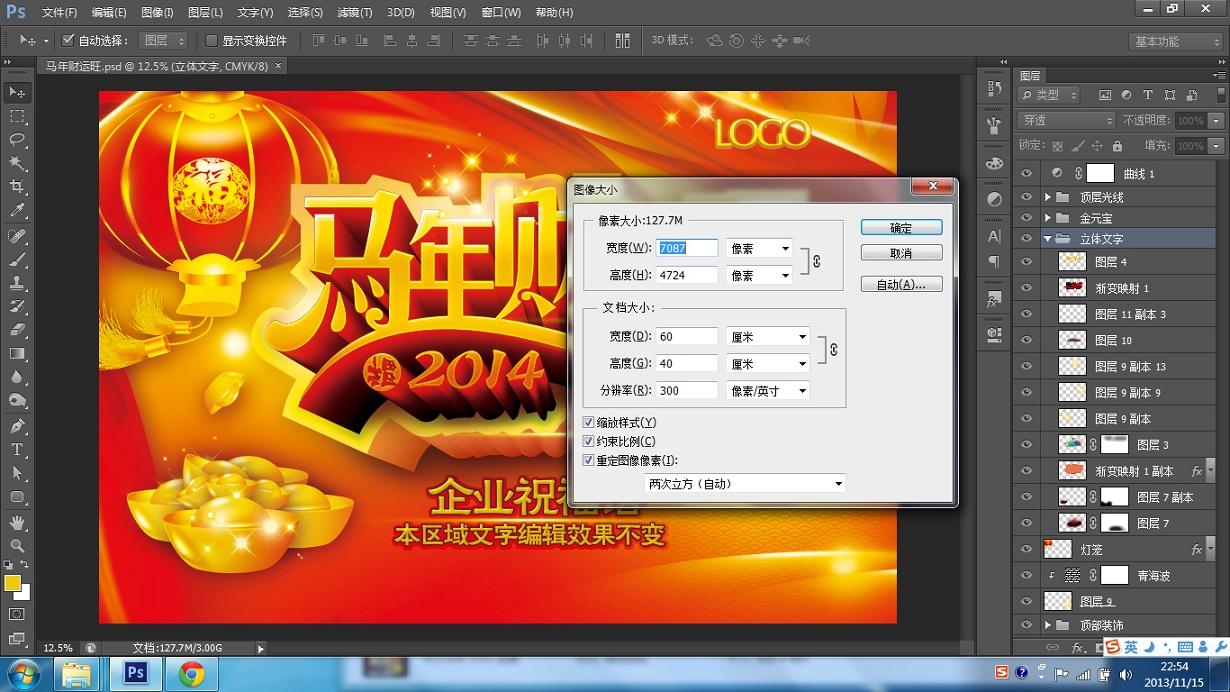Image resolution: width=1230 pixels, height=692 pixels.
Task: Open blend mode dropdown 穿透
Action: pyautogui.click(x=1066, y=120)
